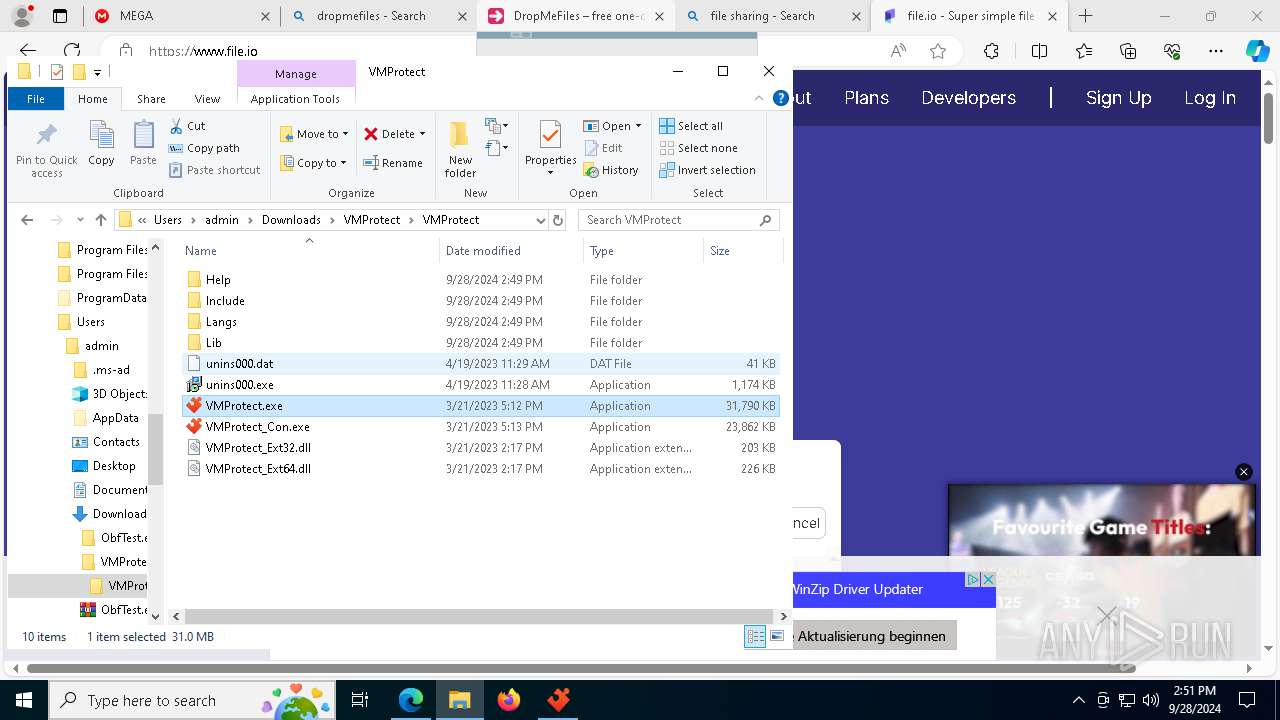Open Edge browser extensions icon
The image size is (1280, 720).
point(991,51)
